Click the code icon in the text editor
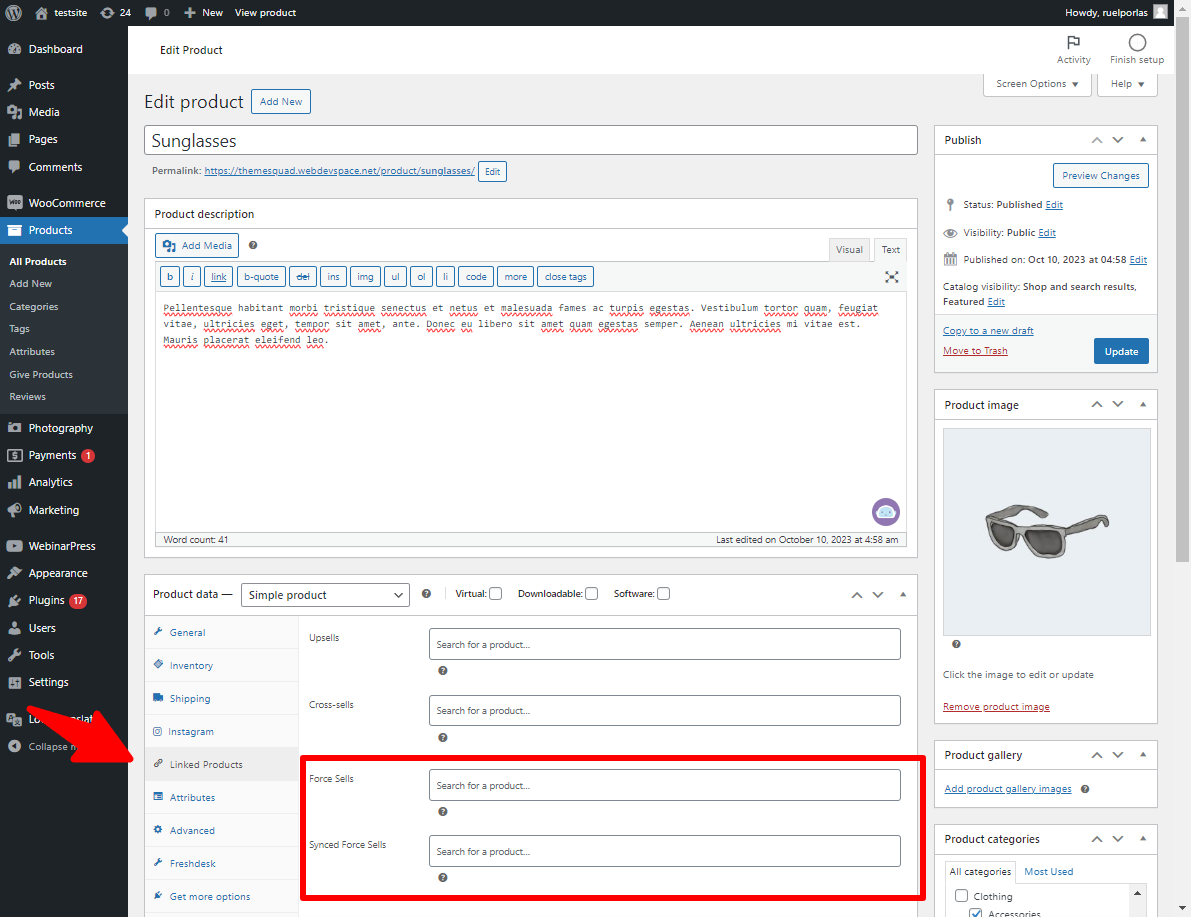 pos(475,276)
